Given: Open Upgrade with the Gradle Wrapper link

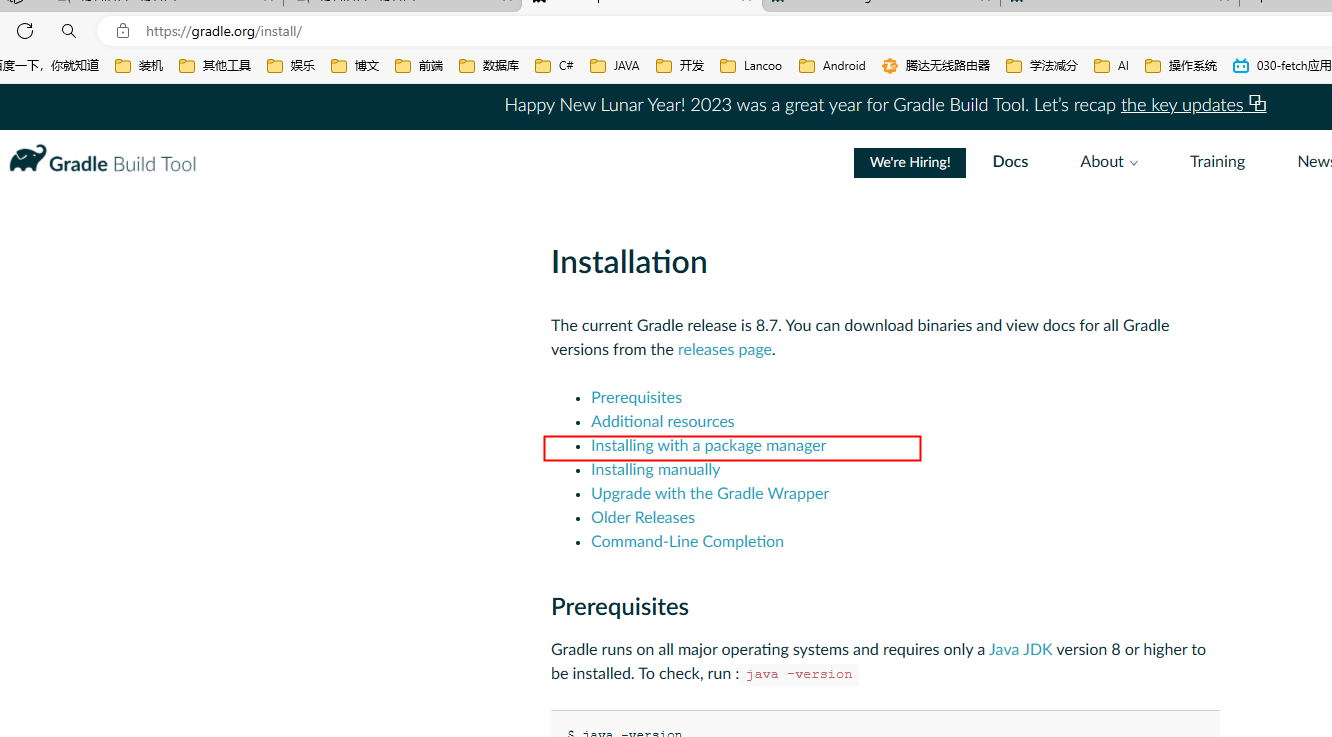Looking at the screenshot, I should coord(710,493).
